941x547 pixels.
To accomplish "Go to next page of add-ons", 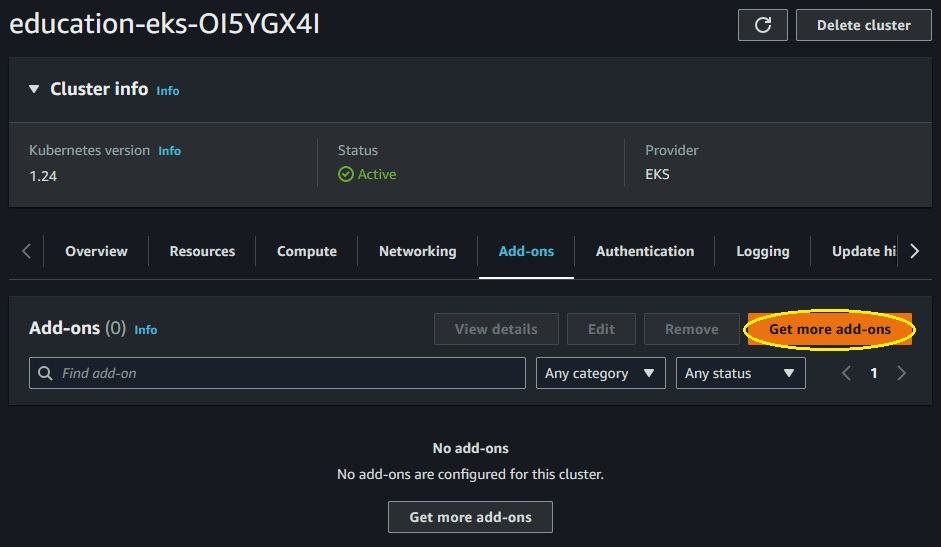I will coord(901,373).
